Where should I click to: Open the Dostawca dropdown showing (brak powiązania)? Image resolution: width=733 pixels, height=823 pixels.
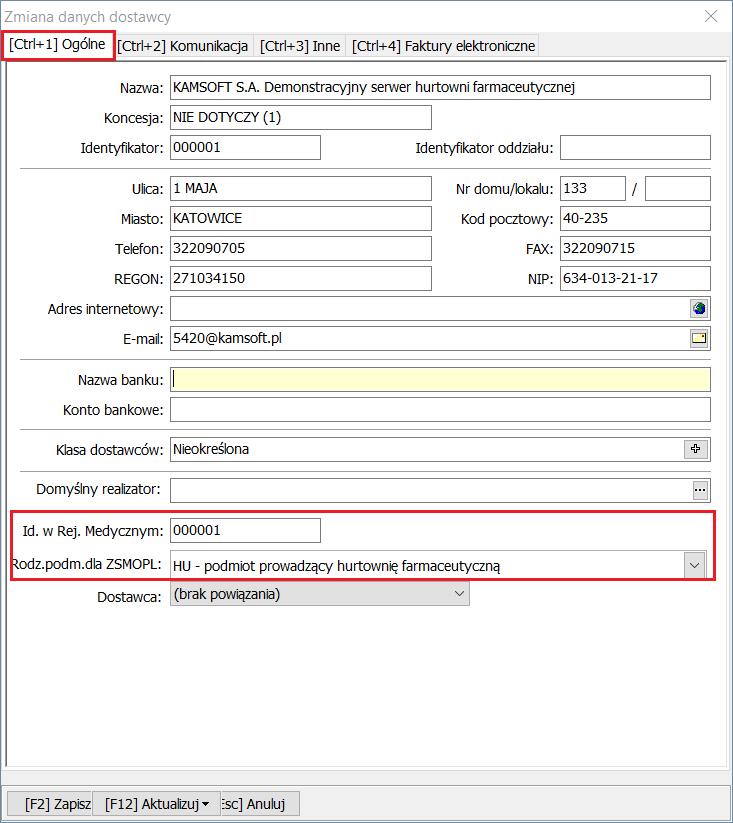click(320, 594)
